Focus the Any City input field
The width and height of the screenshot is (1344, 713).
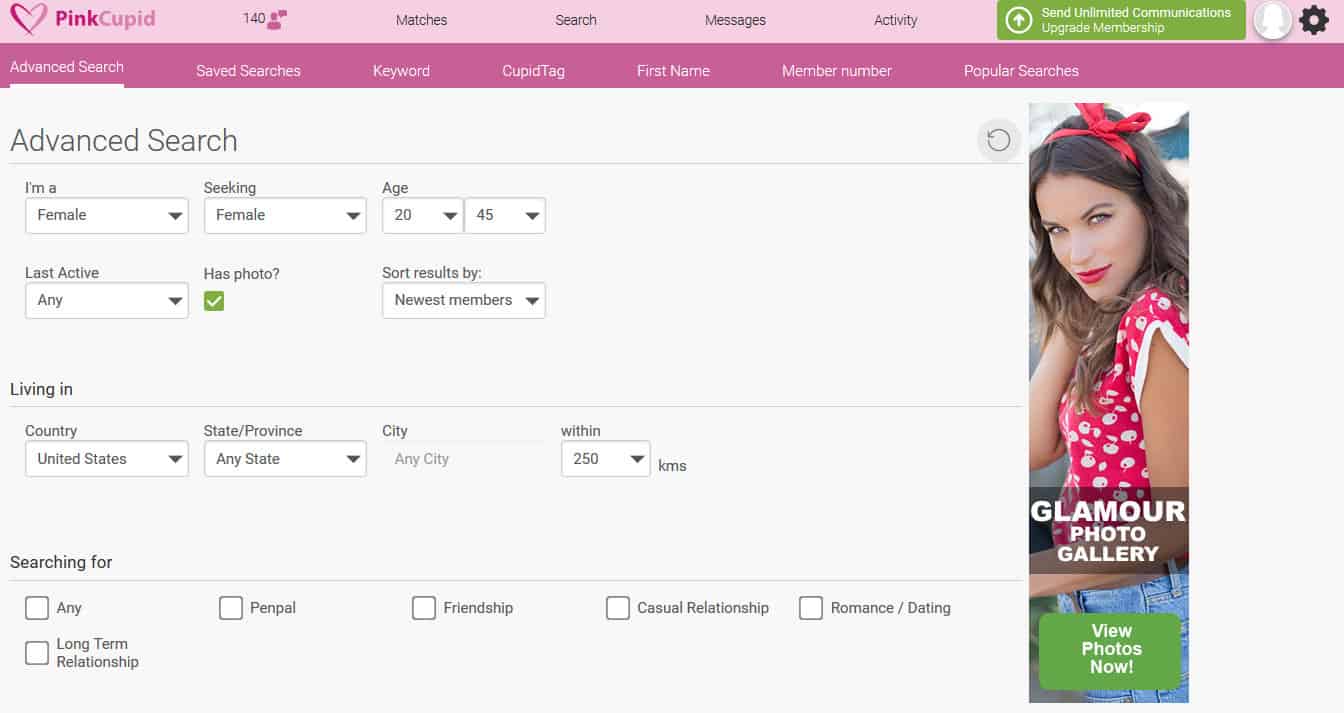coord(464,459)
